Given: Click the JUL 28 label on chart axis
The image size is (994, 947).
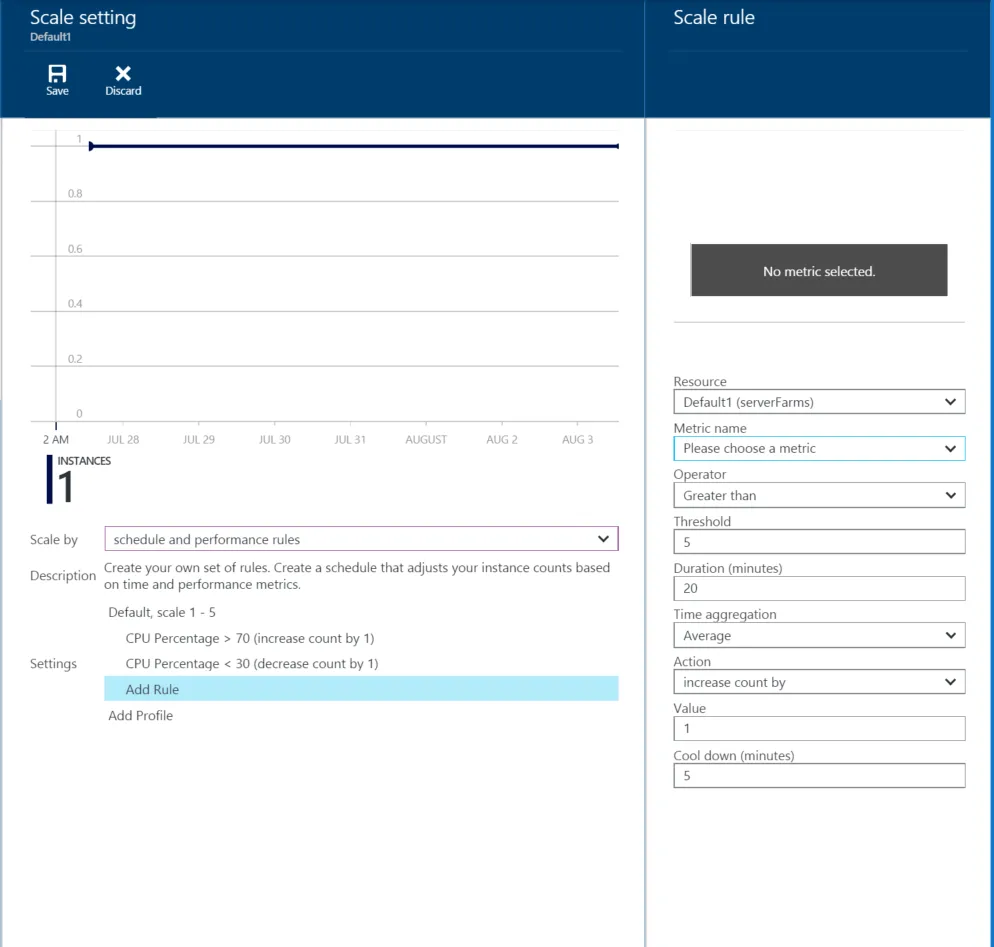Looking at the screenshot, I should click(x=123, y=439).
